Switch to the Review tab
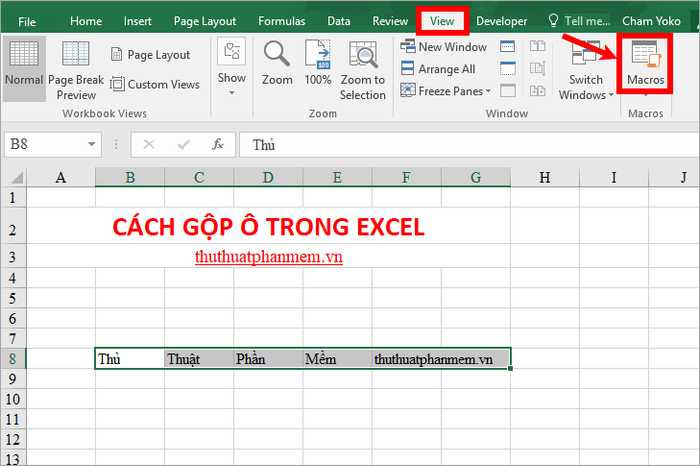 point(390,21)
